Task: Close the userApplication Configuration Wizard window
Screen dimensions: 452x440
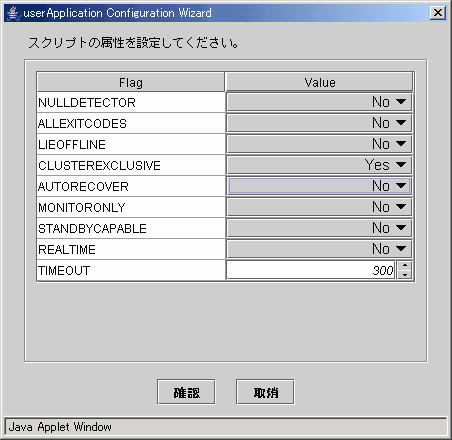Action: click(x=438, y=13)
